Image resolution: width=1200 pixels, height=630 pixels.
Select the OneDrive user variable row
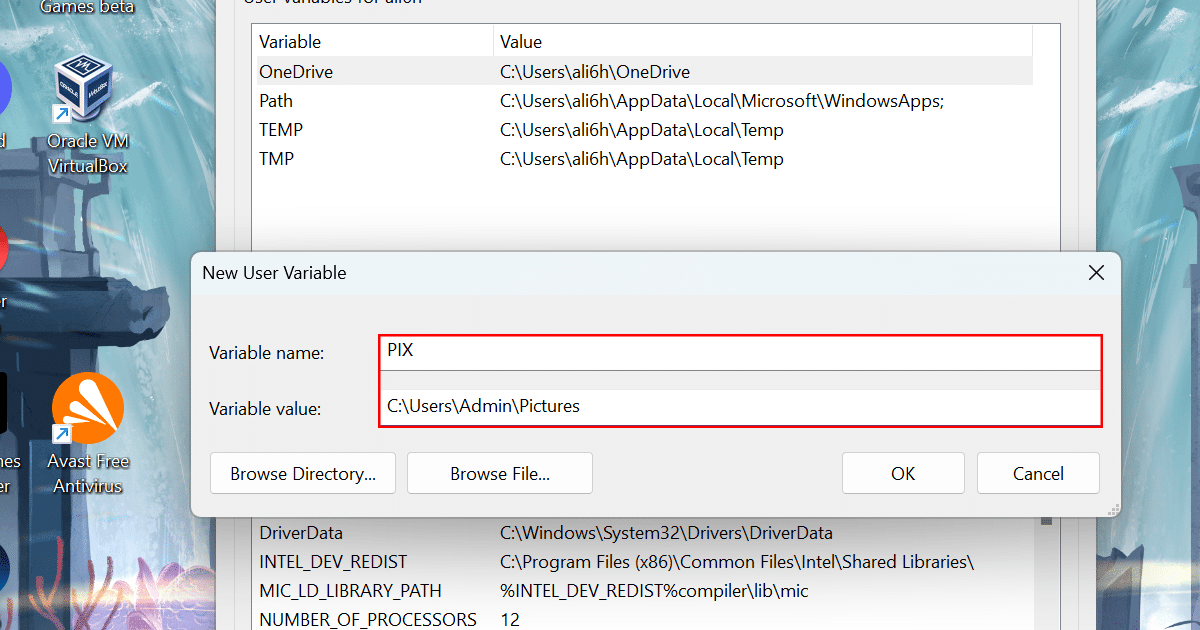pos(296,72)
